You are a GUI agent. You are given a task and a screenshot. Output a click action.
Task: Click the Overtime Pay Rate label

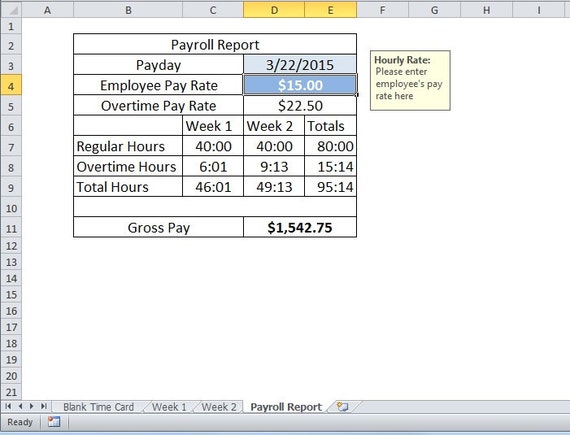pos(158,106)
